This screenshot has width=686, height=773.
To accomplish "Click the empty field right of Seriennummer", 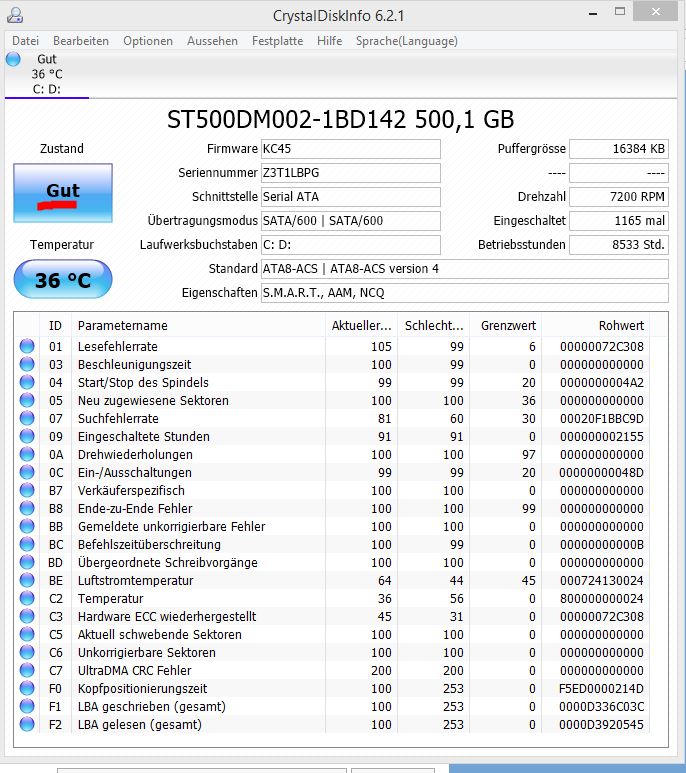I will click(619, 173).
